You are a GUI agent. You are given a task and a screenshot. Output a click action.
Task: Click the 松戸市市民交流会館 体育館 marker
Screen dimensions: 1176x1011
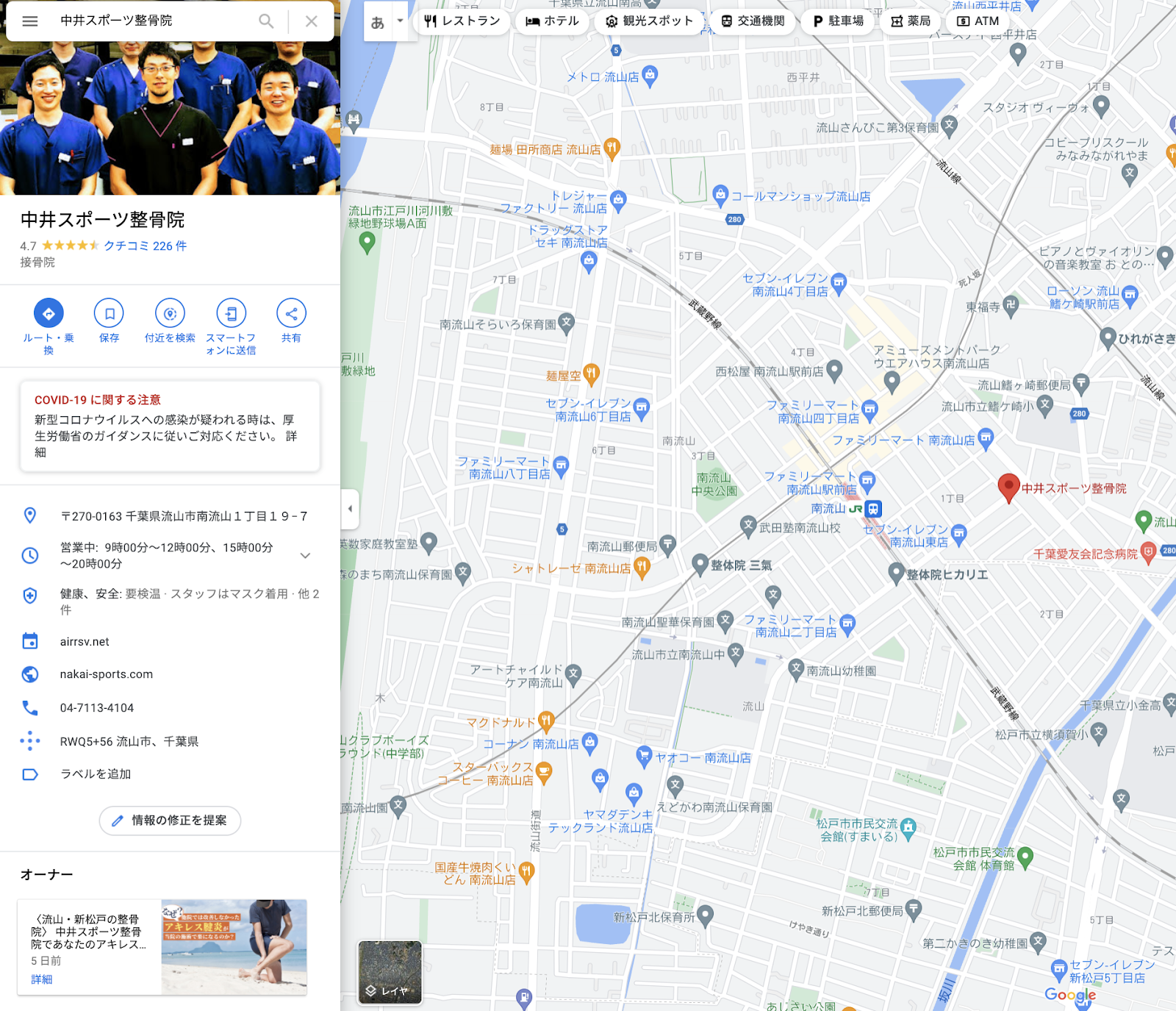pos(1025,857)
